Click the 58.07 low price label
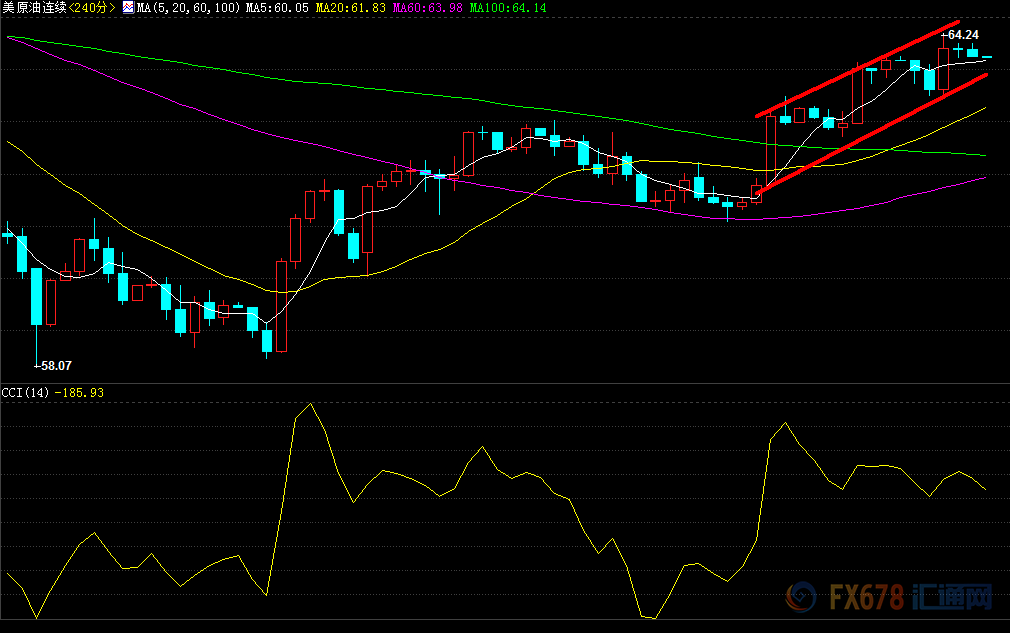Image resolution: width=1010 pixels, height=633 pixels. (x=56, y=366)
